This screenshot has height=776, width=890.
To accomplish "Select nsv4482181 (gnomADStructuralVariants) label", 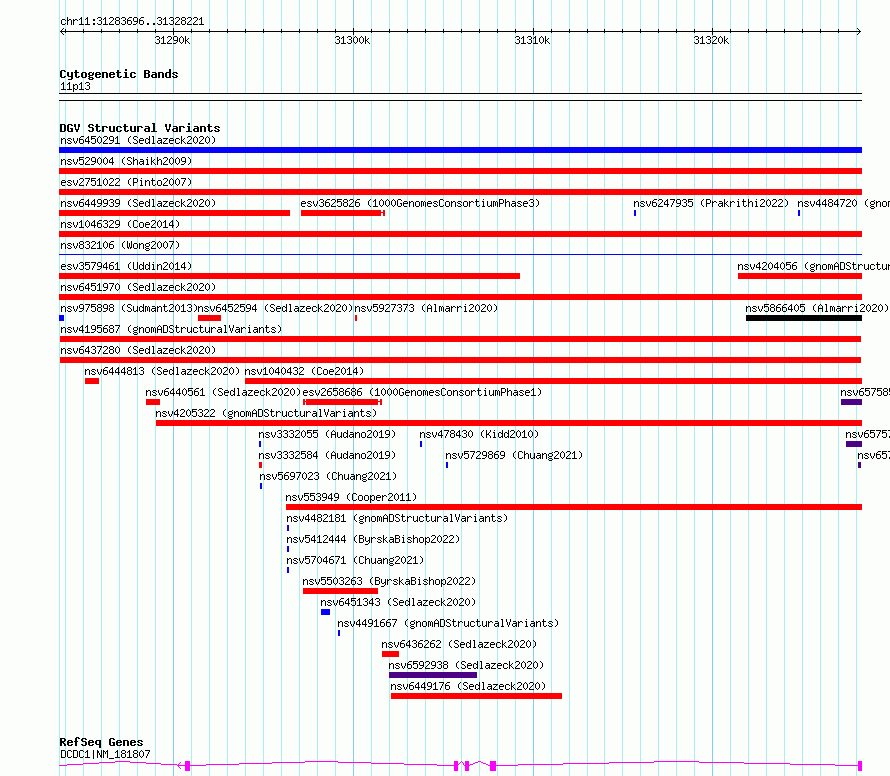I will pos(397,518).
